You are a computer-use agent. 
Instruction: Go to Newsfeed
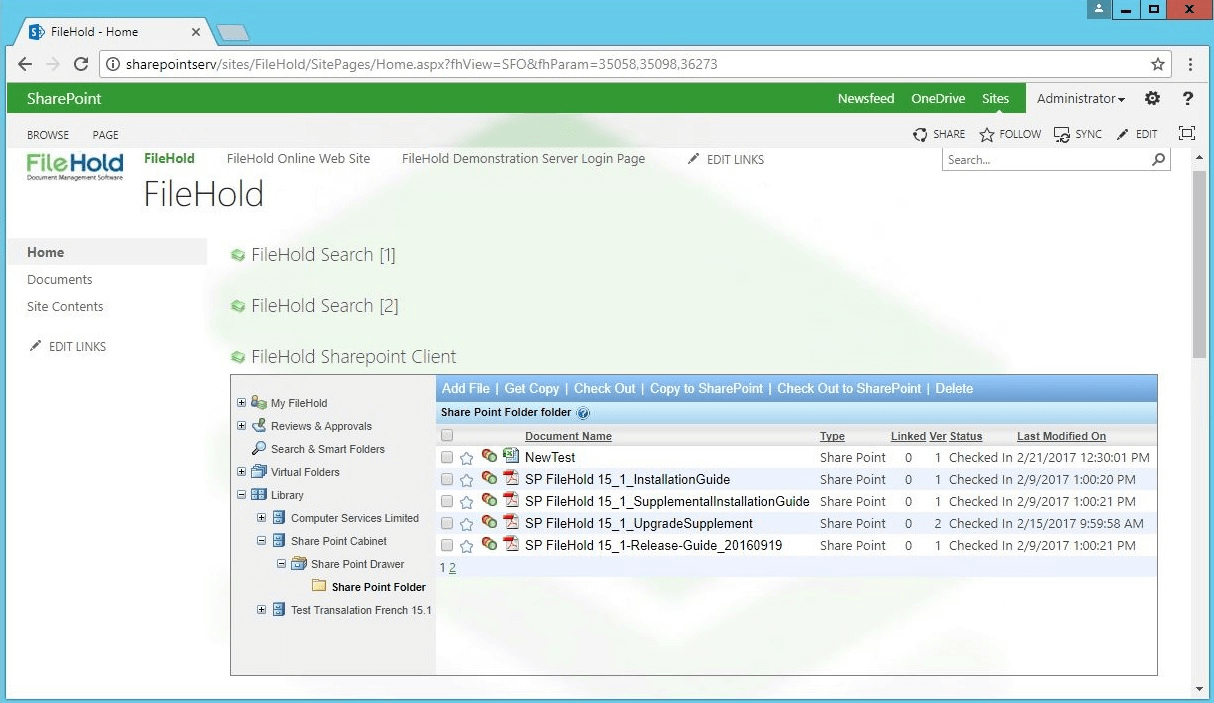click(x=866, y=98)
